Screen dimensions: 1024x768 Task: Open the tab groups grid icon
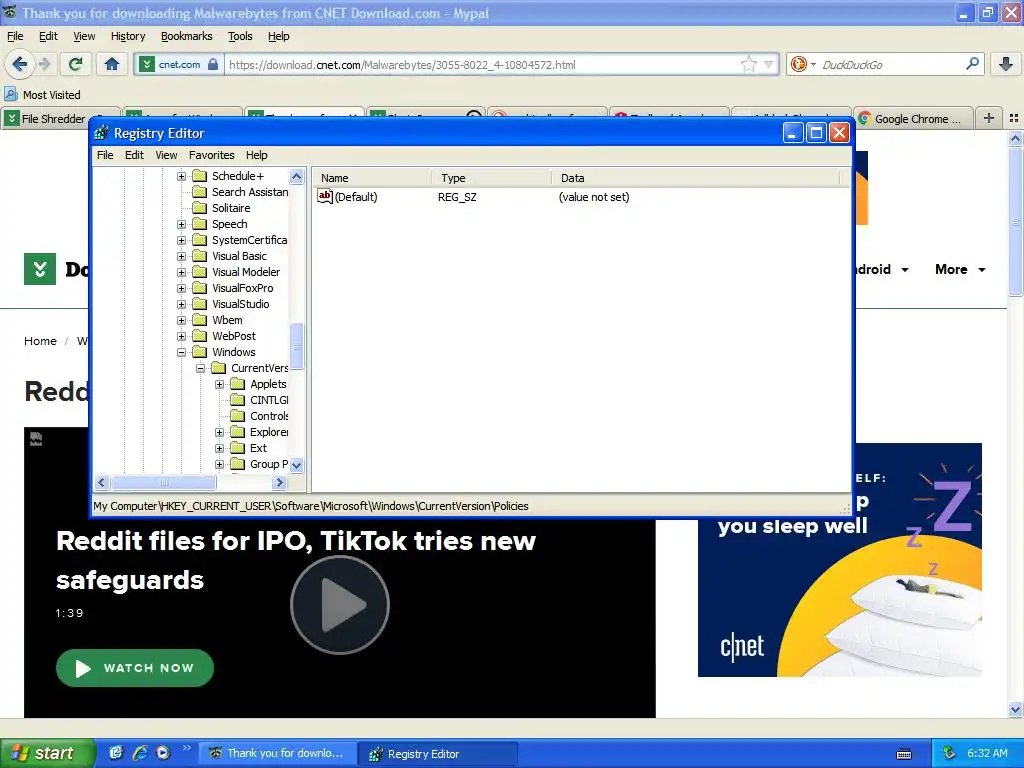tap(1014, 118)
